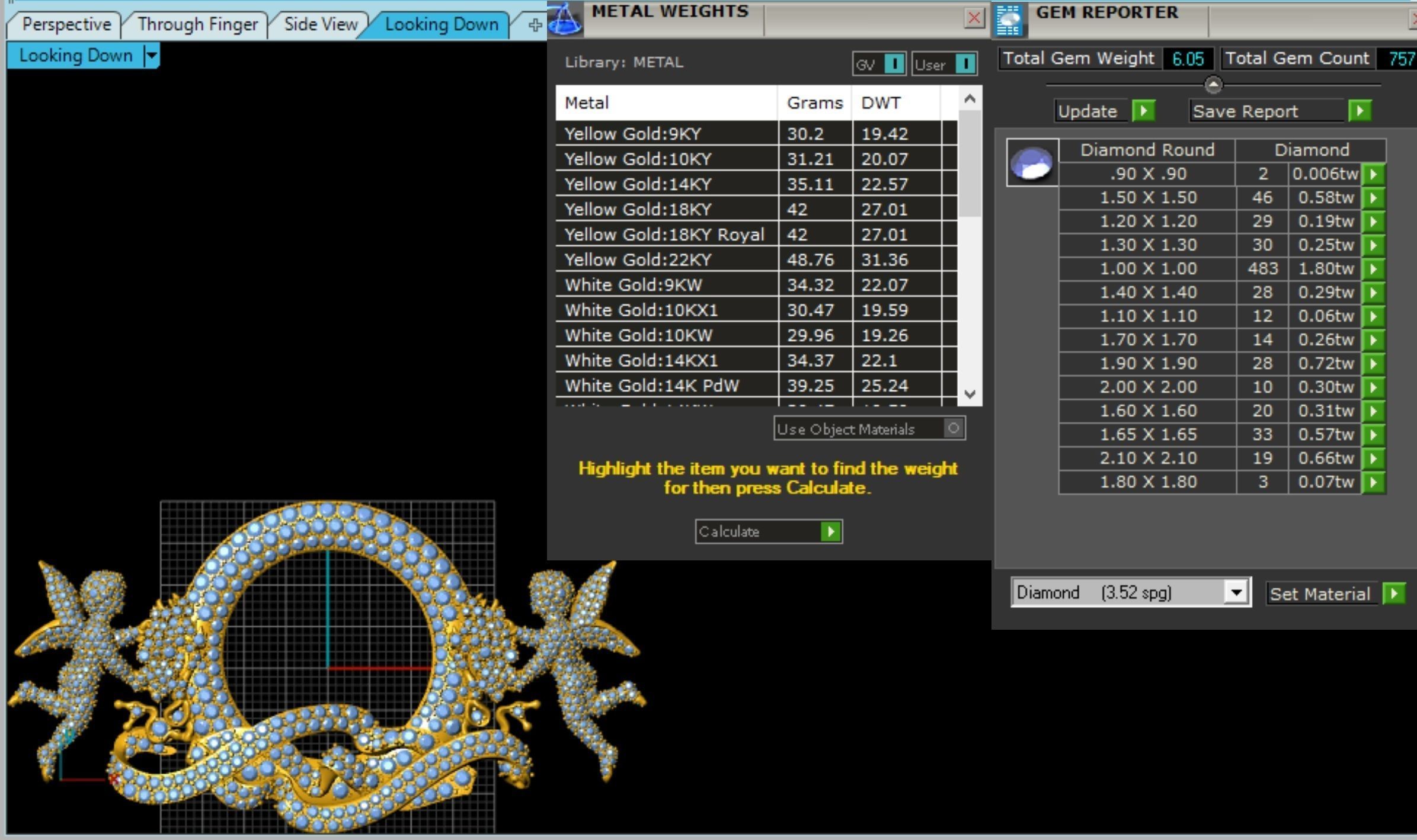Select the Yellow Gold:18KY Royal row
The height and width of the screenshot is (840, 1417).
756,235
